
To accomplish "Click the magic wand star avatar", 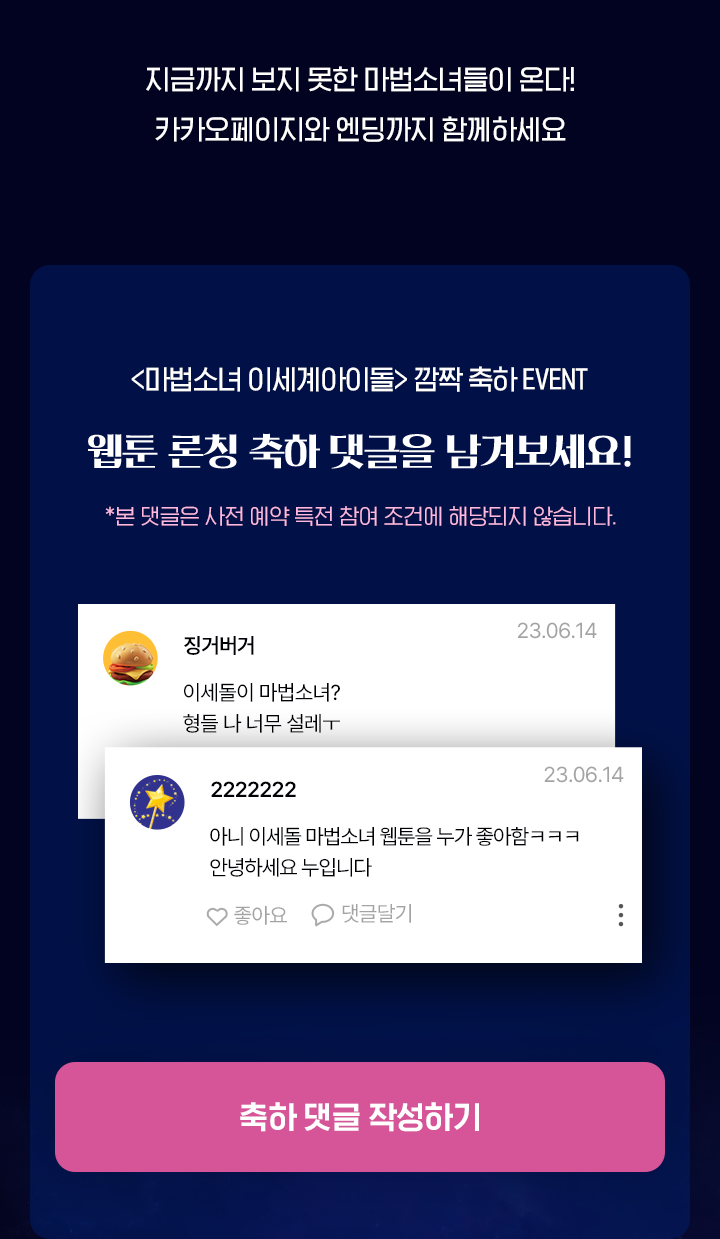I will point(157,802).
